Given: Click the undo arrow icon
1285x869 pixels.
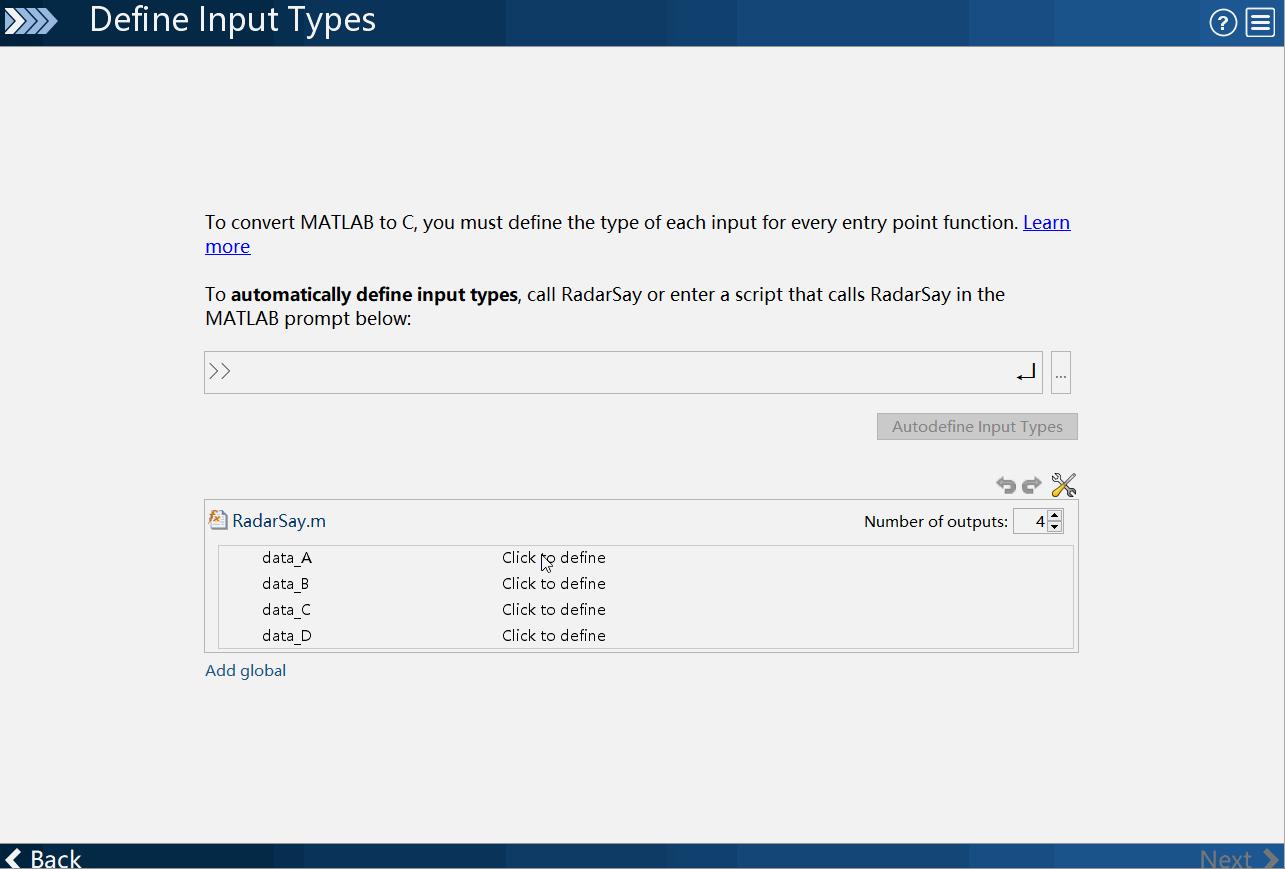Looking at the screenshot, I should click(x=1006, y=486).
